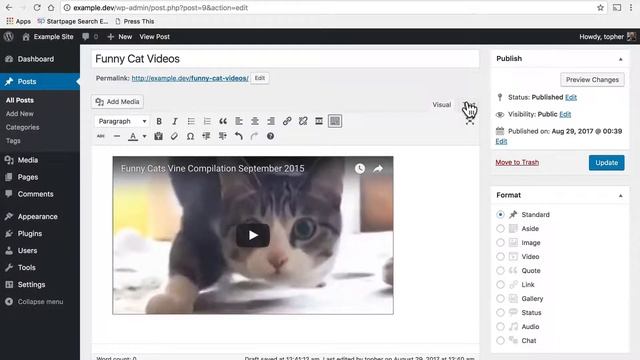Select the Standard post format
Image resolution: width=640 pixels, height=360 pixels.
point(500,214)
